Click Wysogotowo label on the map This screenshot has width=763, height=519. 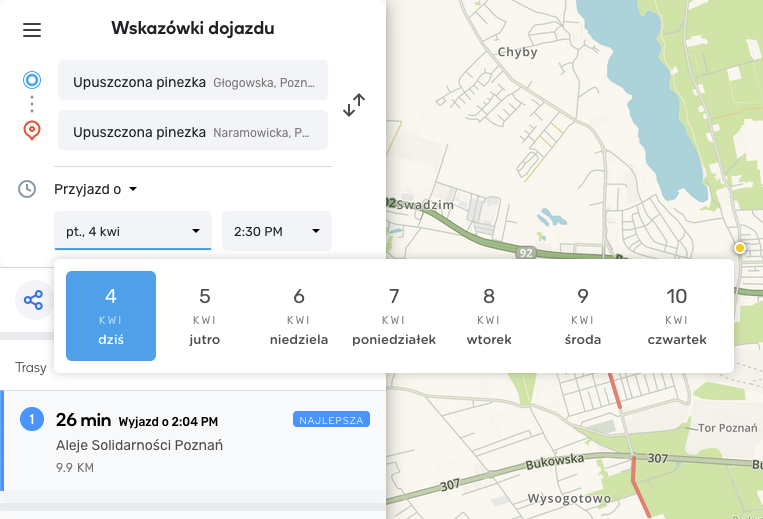click(x=569, y=499)
